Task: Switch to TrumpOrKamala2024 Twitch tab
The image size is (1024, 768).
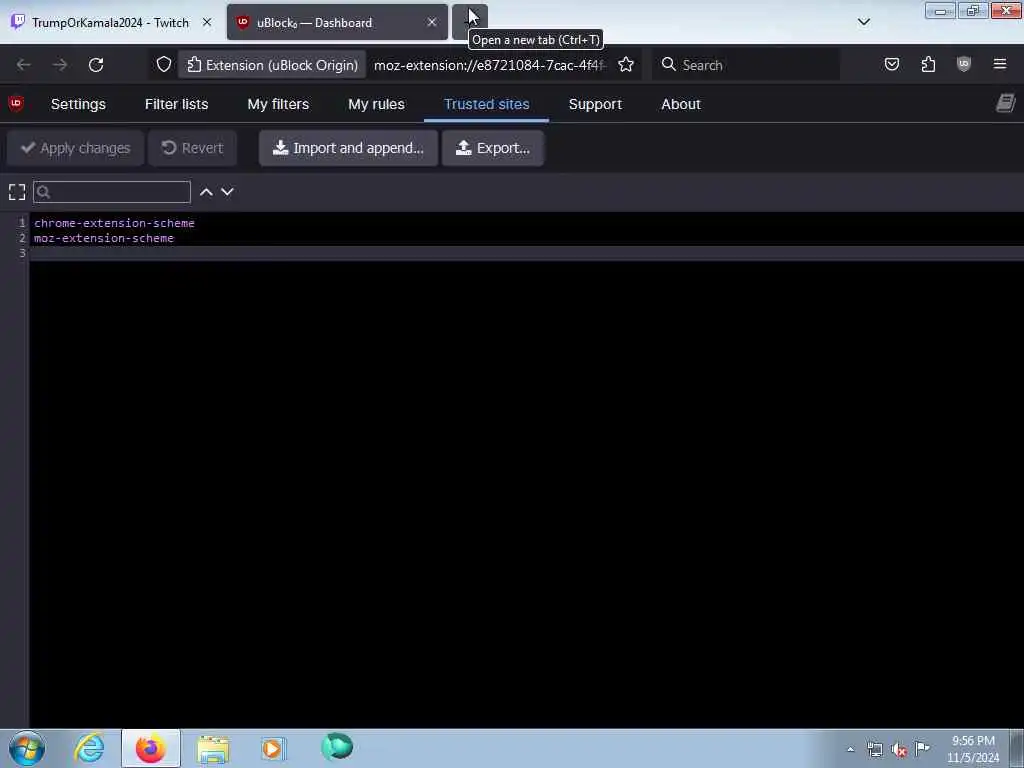Action: (111, 22)
